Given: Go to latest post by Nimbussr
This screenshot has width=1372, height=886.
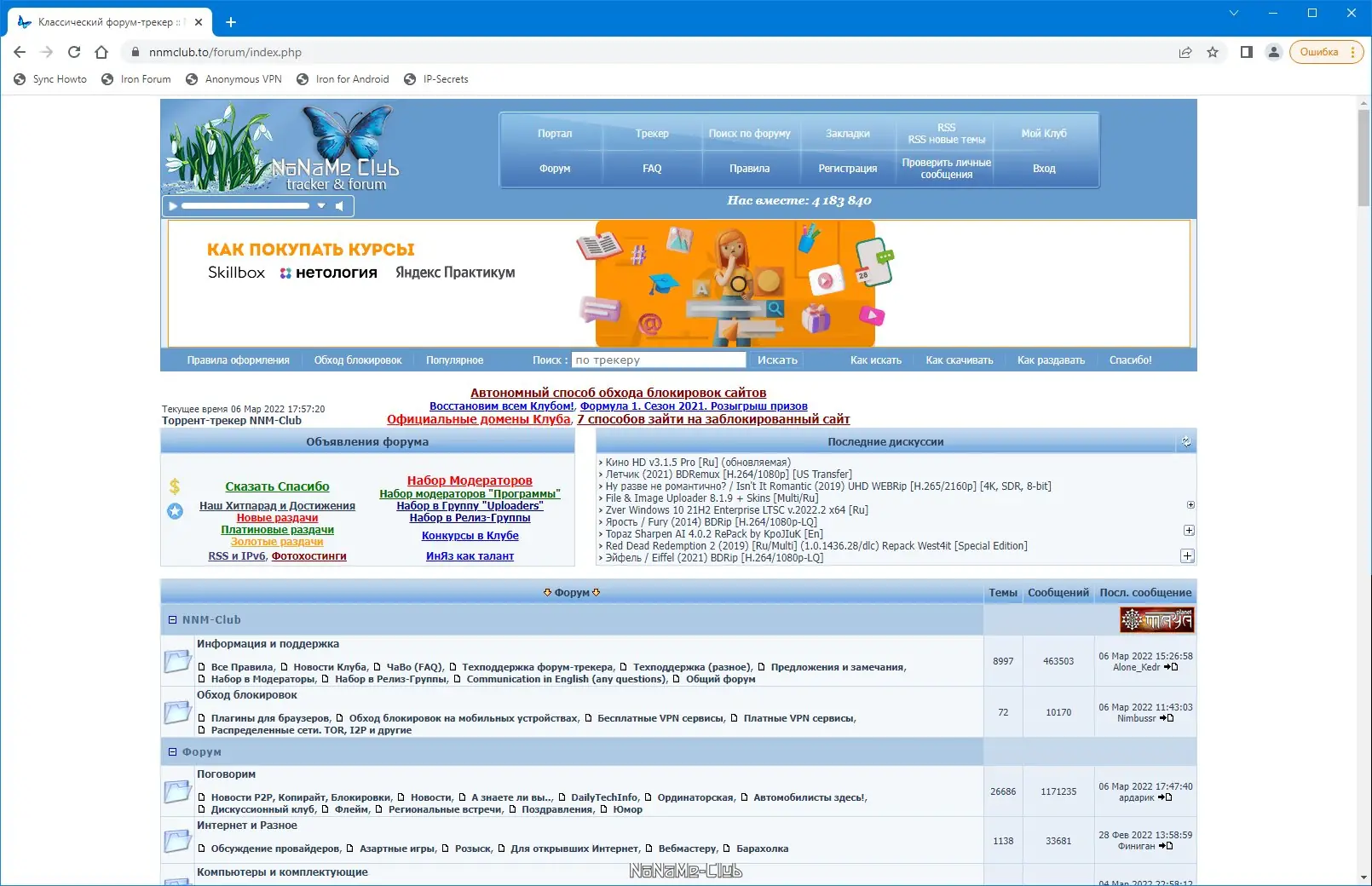Looking at the screenshot, I should pos(1167,718).
